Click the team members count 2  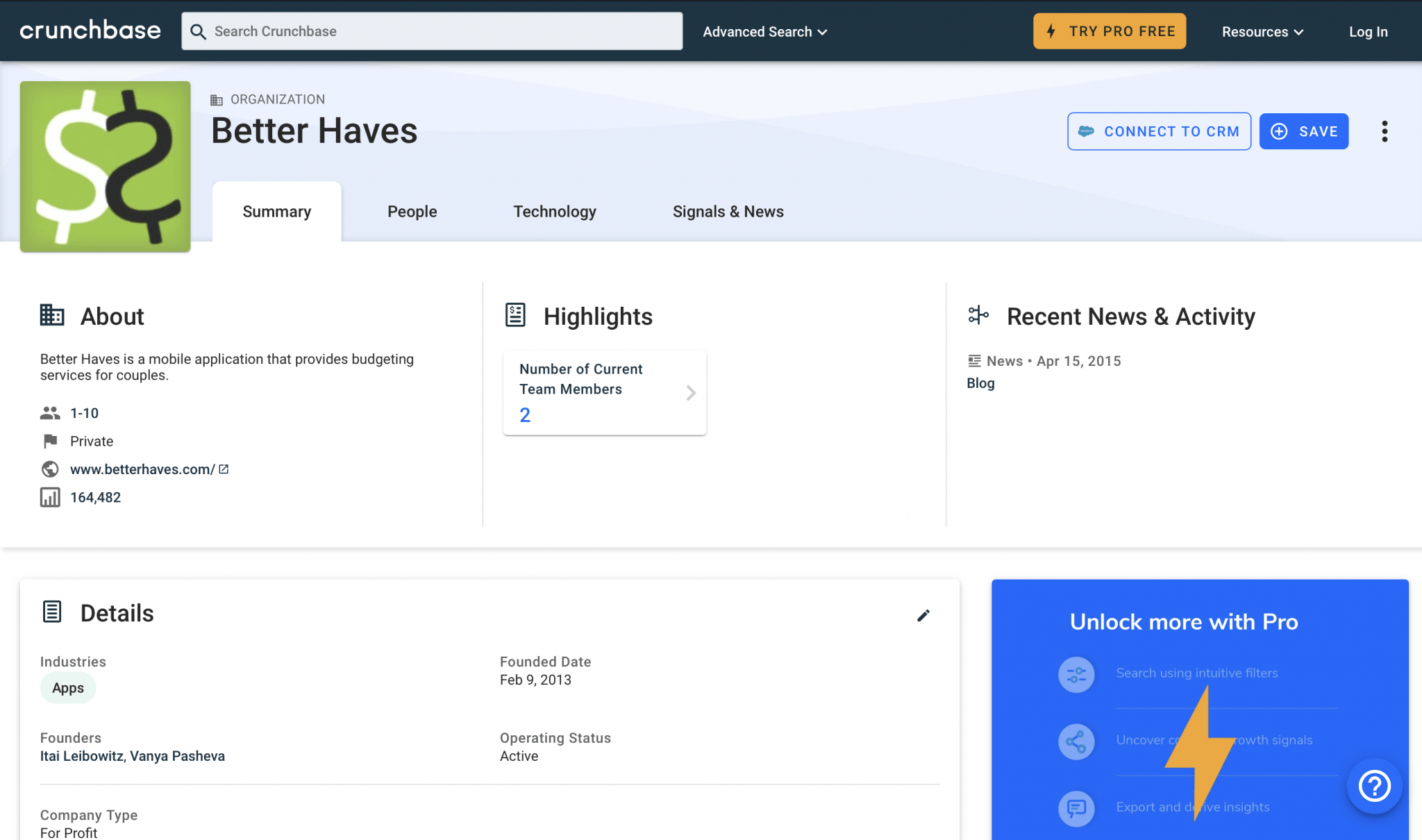point(525,415)
